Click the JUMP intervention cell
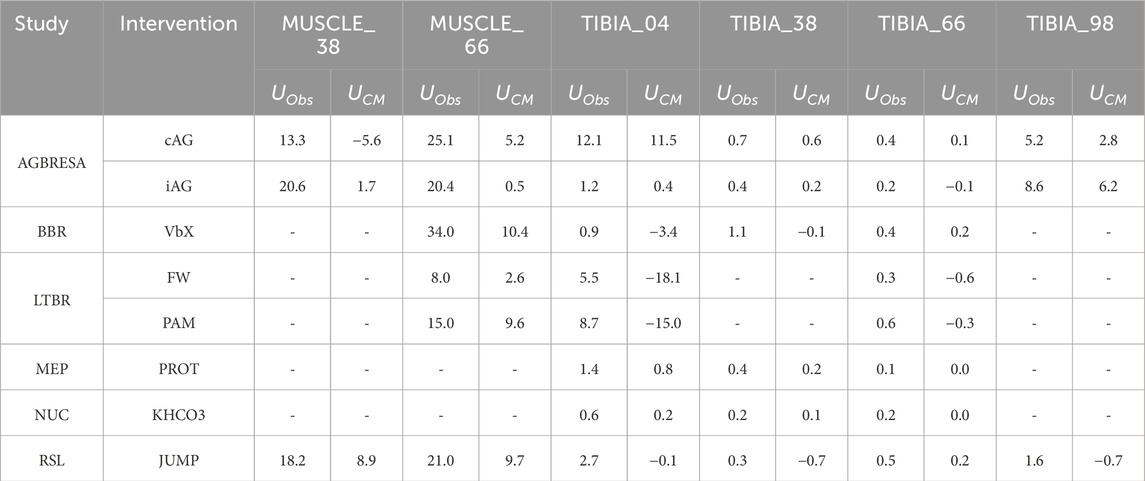This screenshot has height=481, width=1145. tap(179, 458)
